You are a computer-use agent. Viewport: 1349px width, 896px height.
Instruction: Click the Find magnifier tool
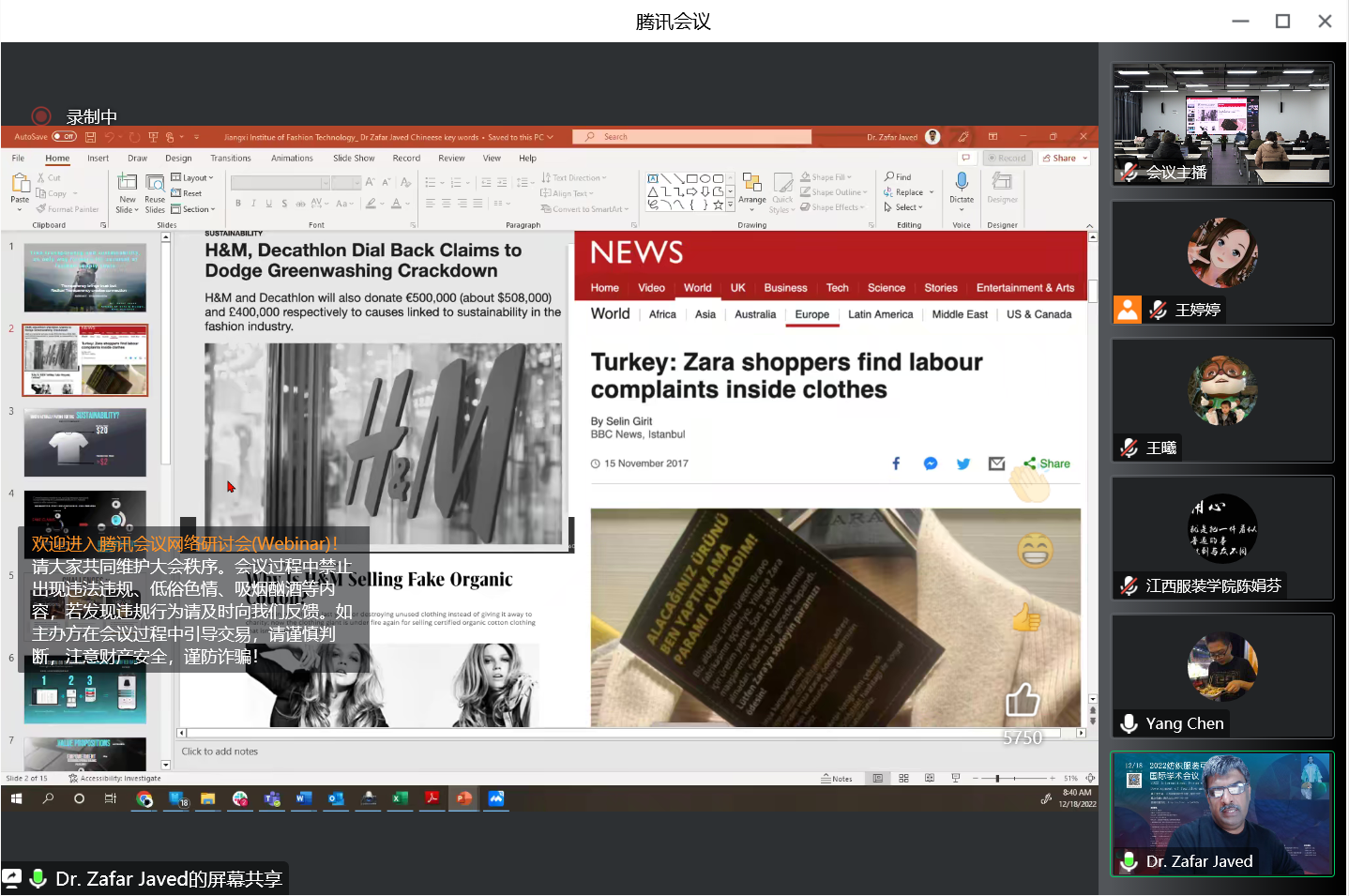(898, 176)
